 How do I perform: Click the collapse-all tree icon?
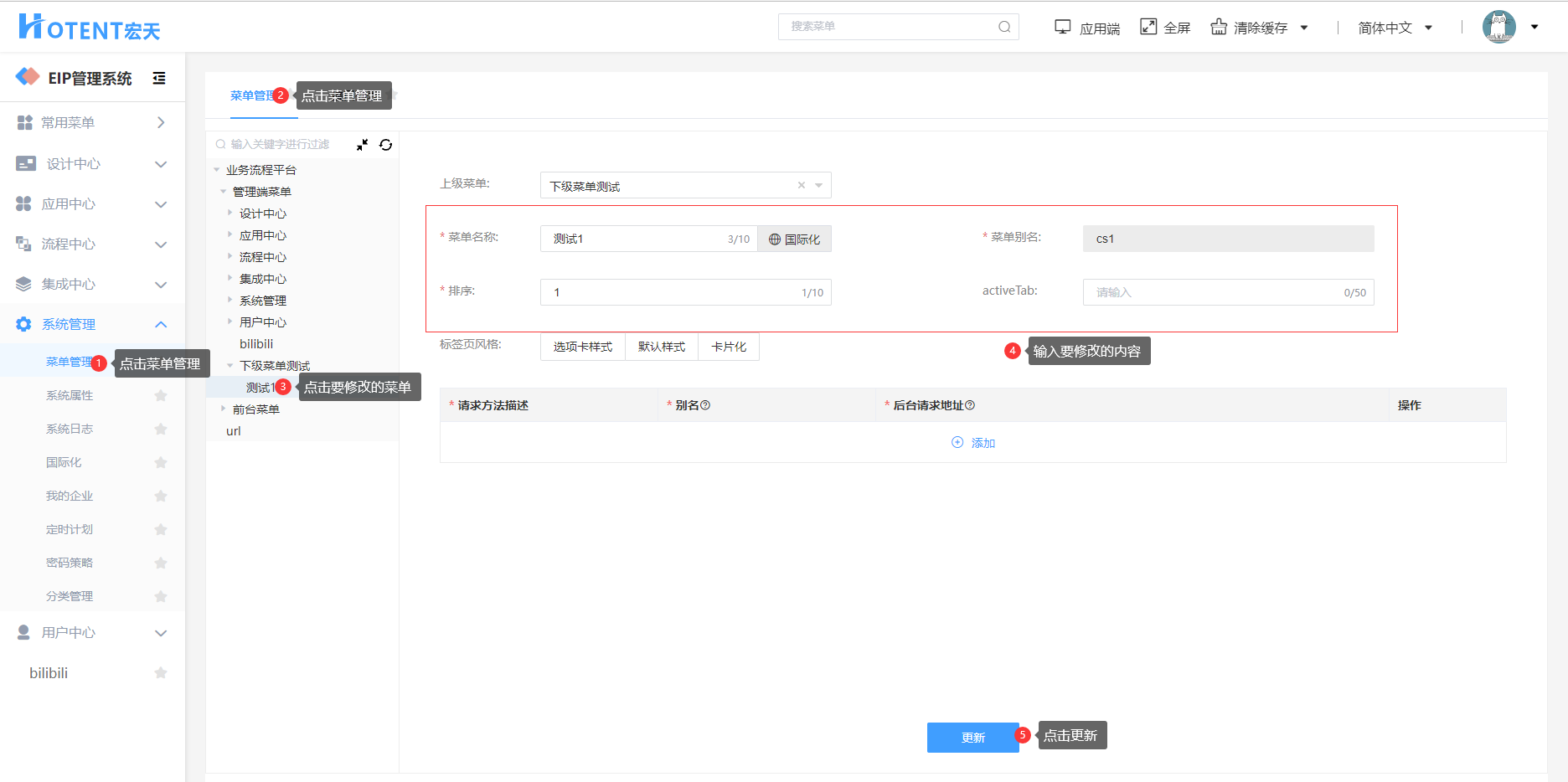click(362, 145)
